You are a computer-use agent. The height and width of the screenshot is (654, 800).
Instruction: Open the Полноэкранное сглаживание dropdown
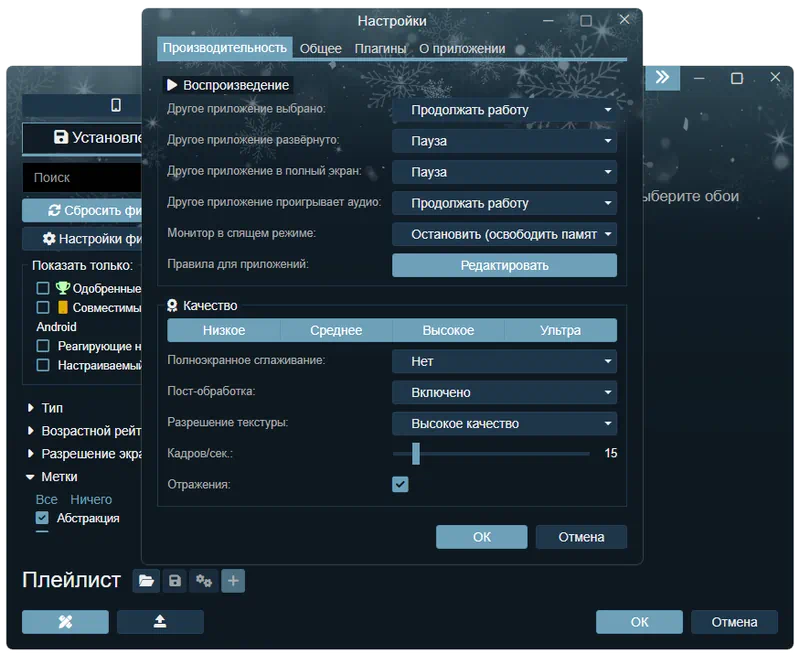(x=504, y=362)
